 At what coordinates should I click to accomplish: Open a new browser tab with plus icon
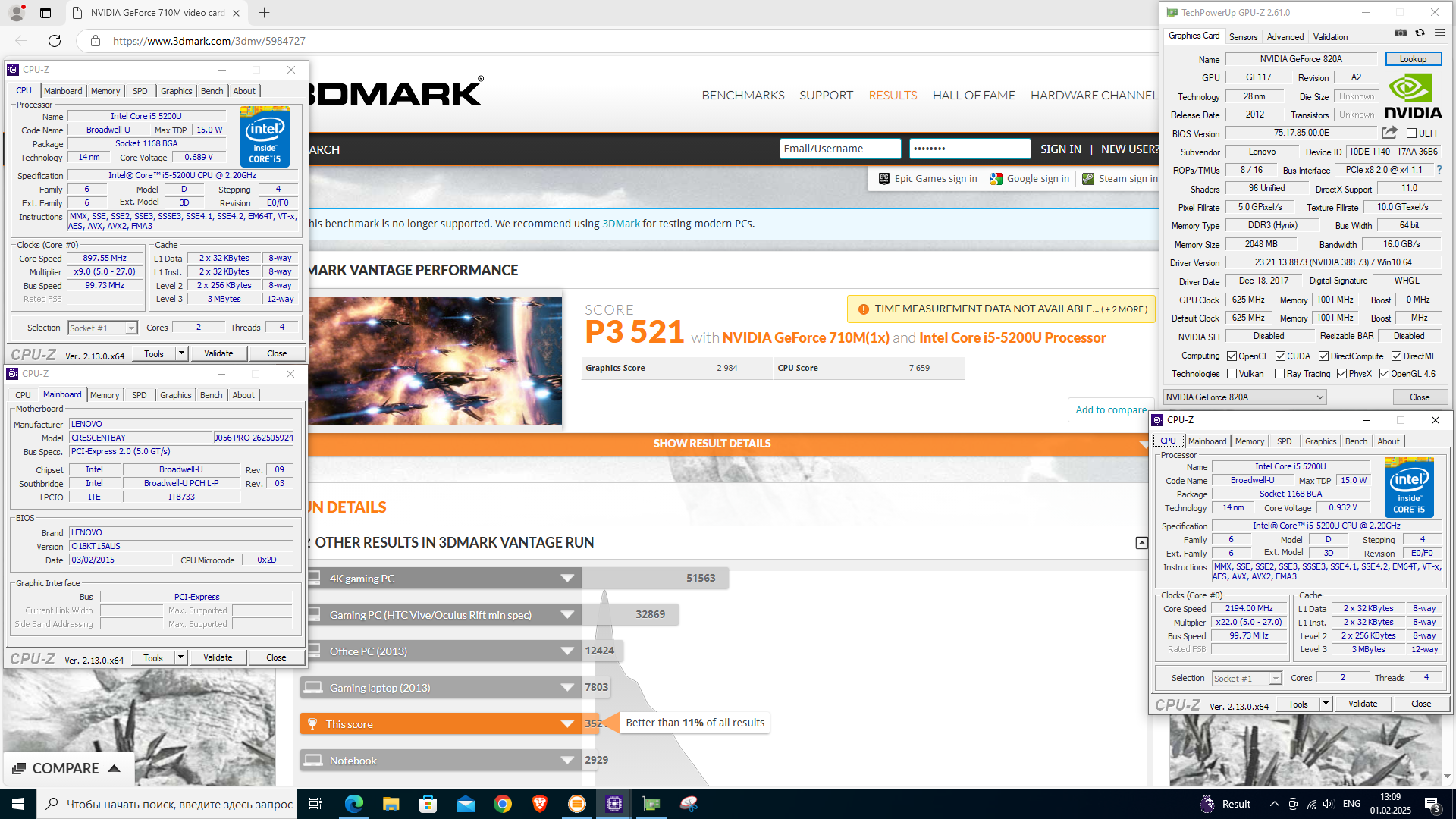pyautogui.click(x=264, y=13)
